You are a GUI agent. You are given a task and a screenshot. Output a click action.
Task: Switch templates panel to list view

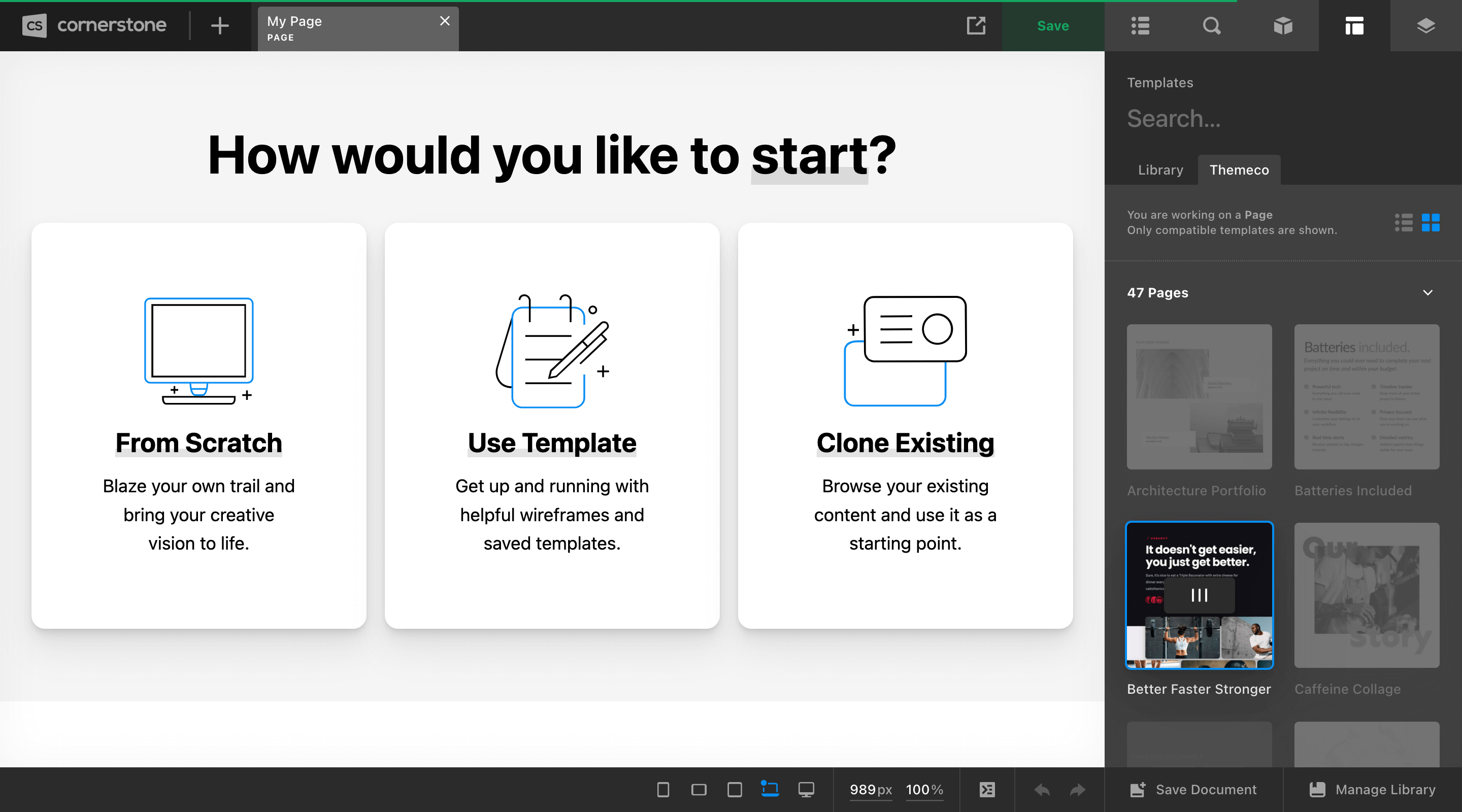pyautogui.click(x=1404, y=223)
